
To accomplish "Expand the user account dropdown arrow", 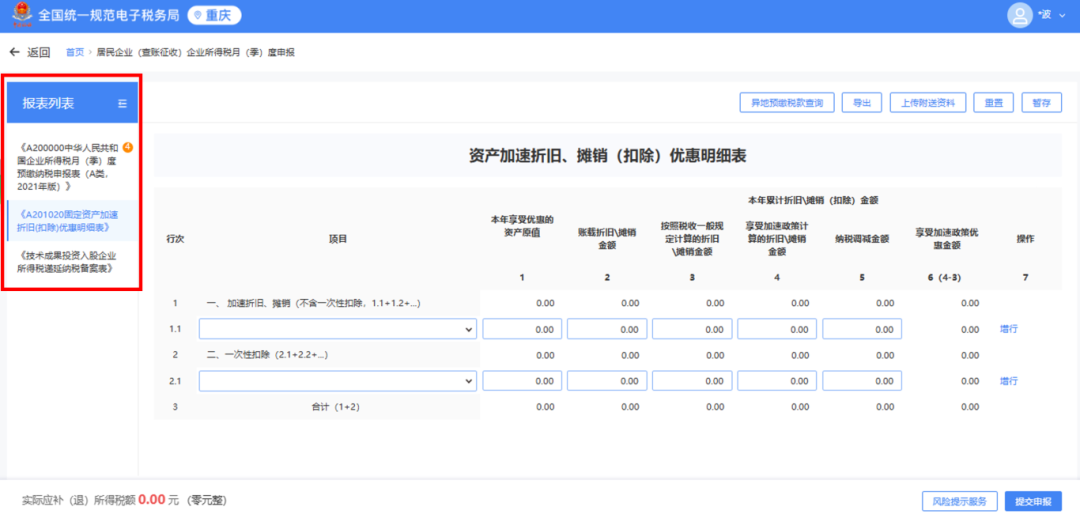I will (1061, 15).
